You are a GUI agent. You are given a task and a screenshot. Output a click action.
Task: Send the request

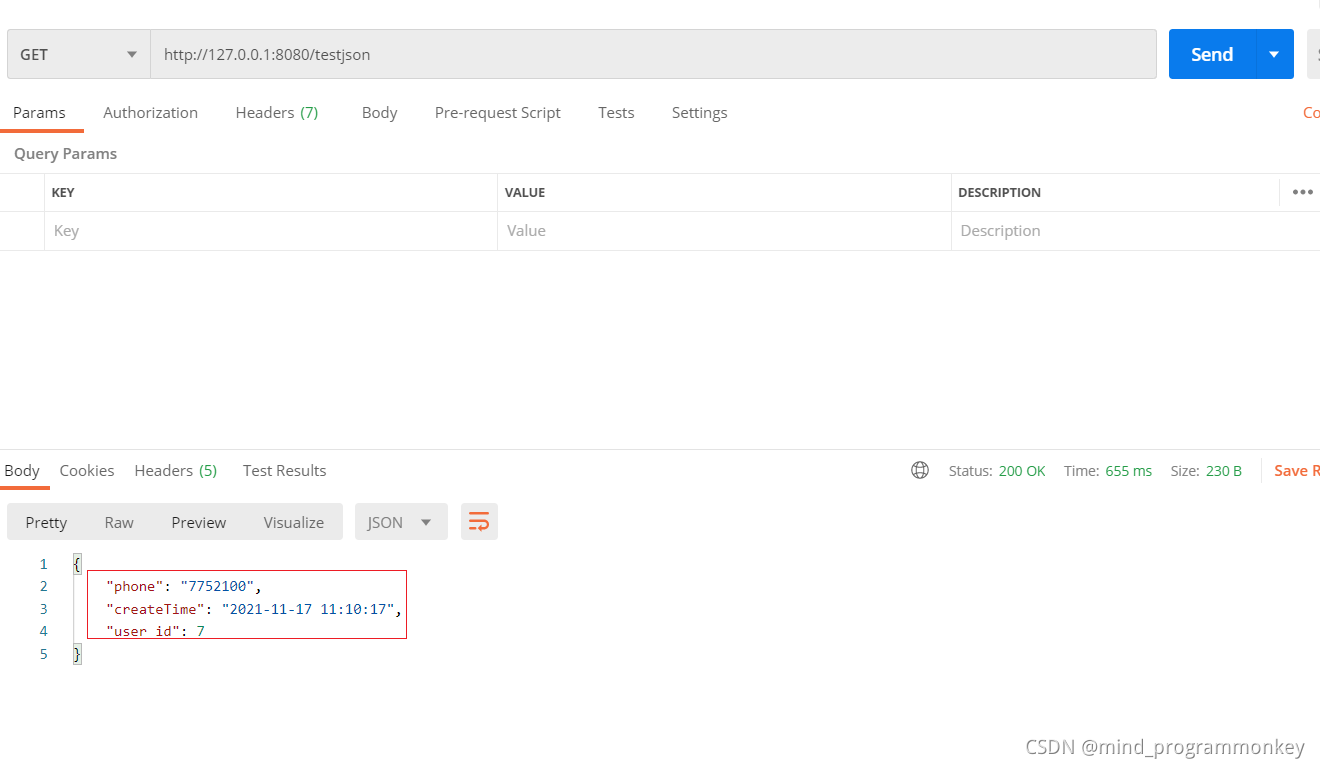click(1212, 54)
